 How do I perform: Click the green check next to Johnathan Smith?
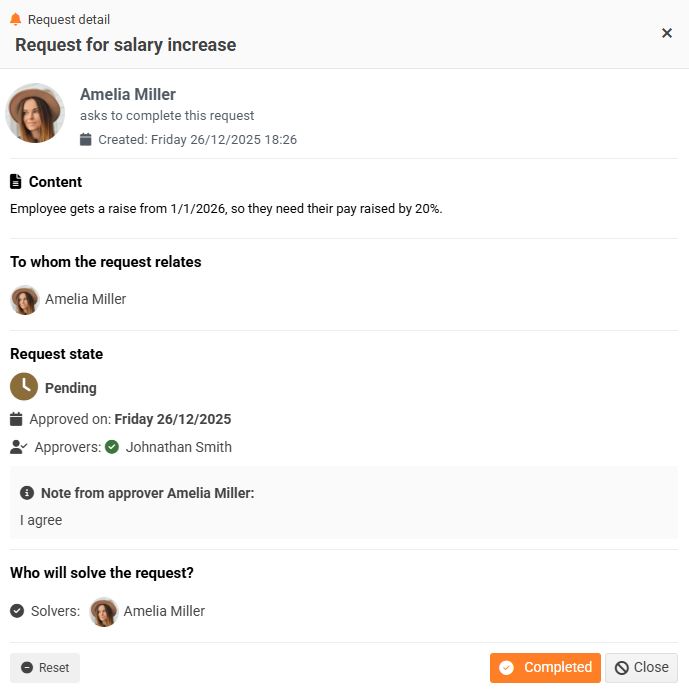[112, 447]
